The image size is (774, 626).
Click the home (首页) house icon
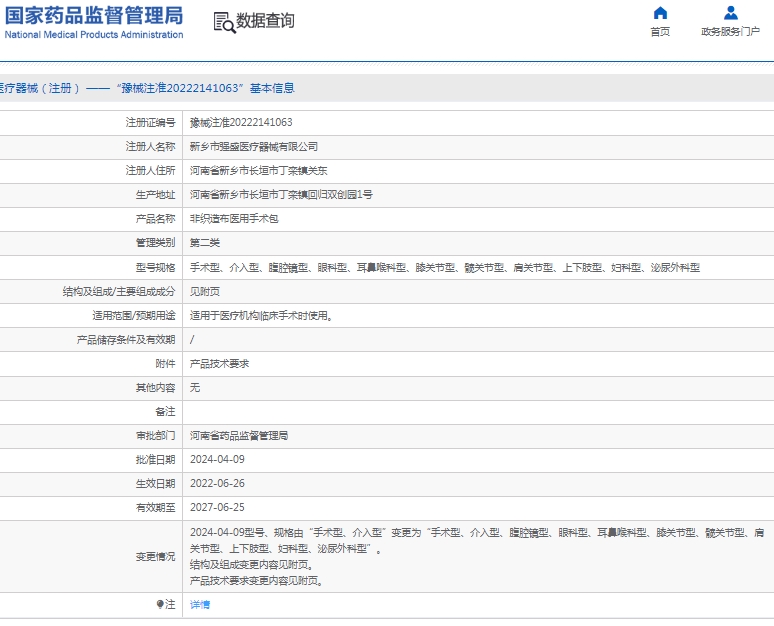[660, 13]
